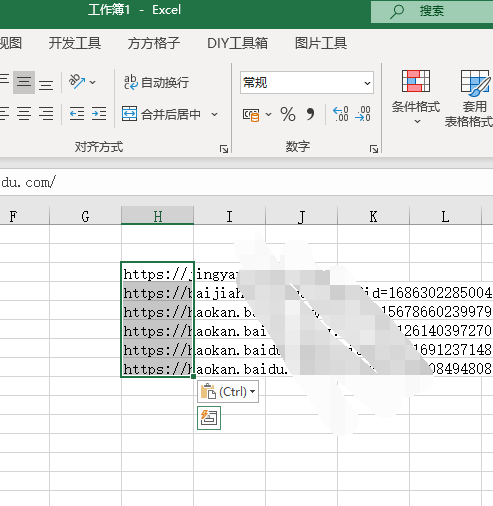Switch to 视图 tab
The height and width of the screenshot is (506, 493).
pyautogui.click(x=11, y=43)
